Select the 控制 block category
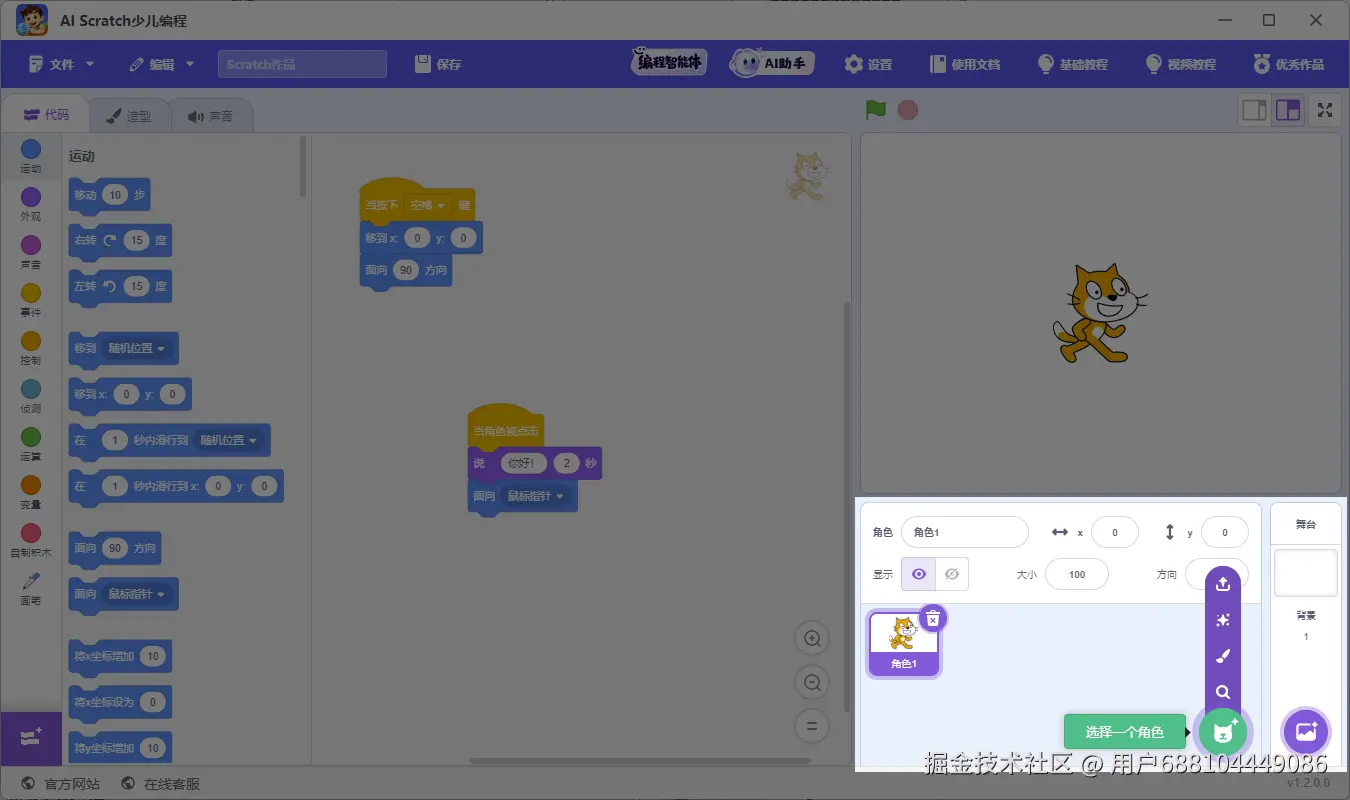This screenshot has height=800, width=1350. point(31,349)
